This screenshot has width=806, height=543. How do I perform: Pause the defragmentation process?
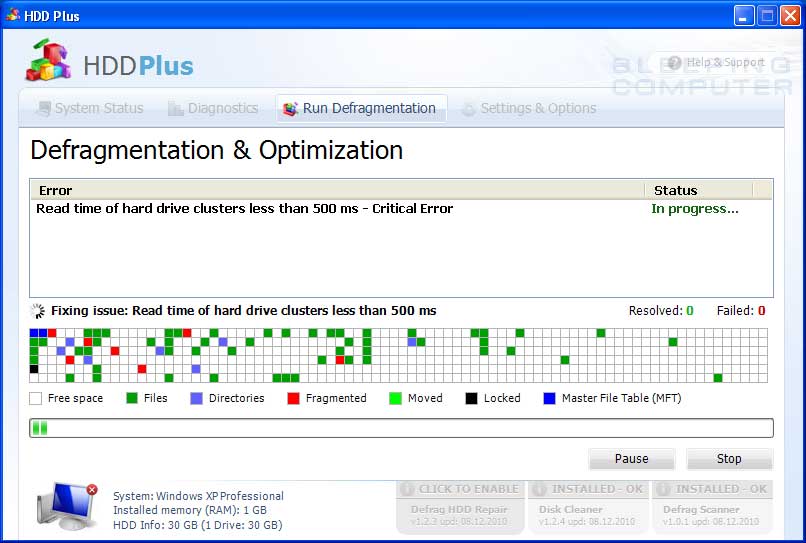tap(631, 459)
